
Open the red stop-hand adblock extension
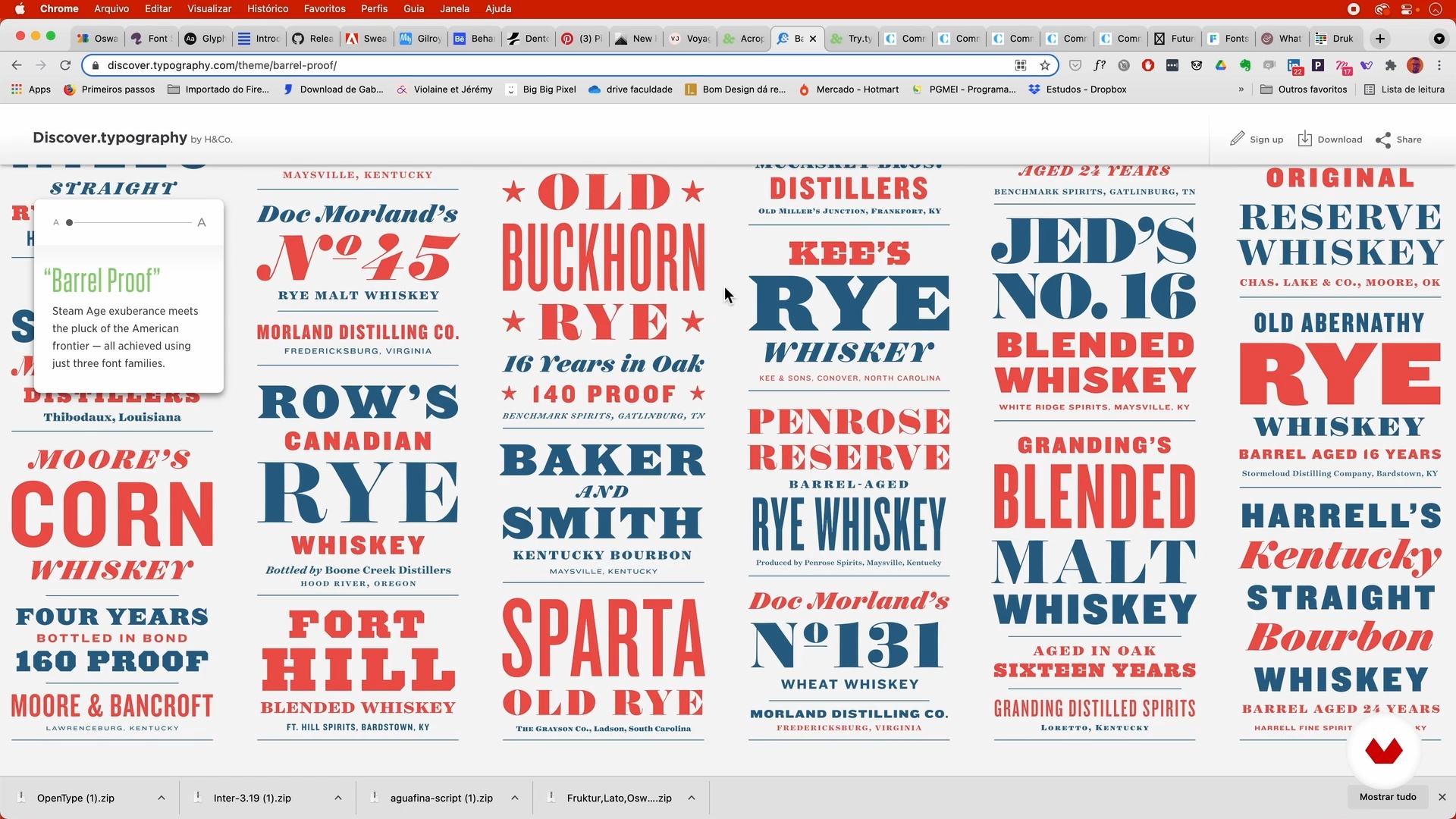(x=1148, y=65)
